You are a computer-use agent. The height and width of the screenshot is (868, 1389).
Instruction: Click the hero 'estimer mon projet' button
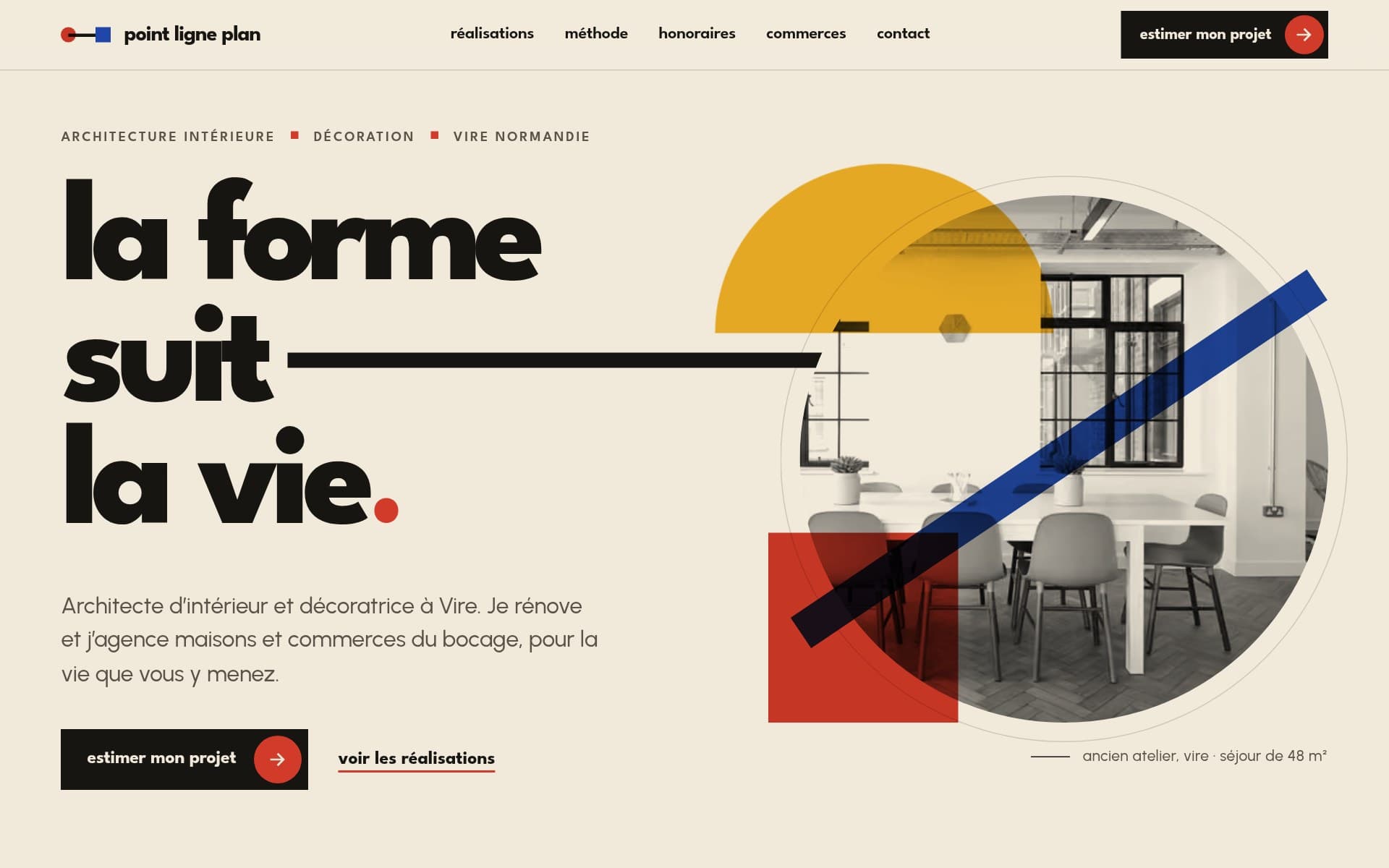pos(184,759)
